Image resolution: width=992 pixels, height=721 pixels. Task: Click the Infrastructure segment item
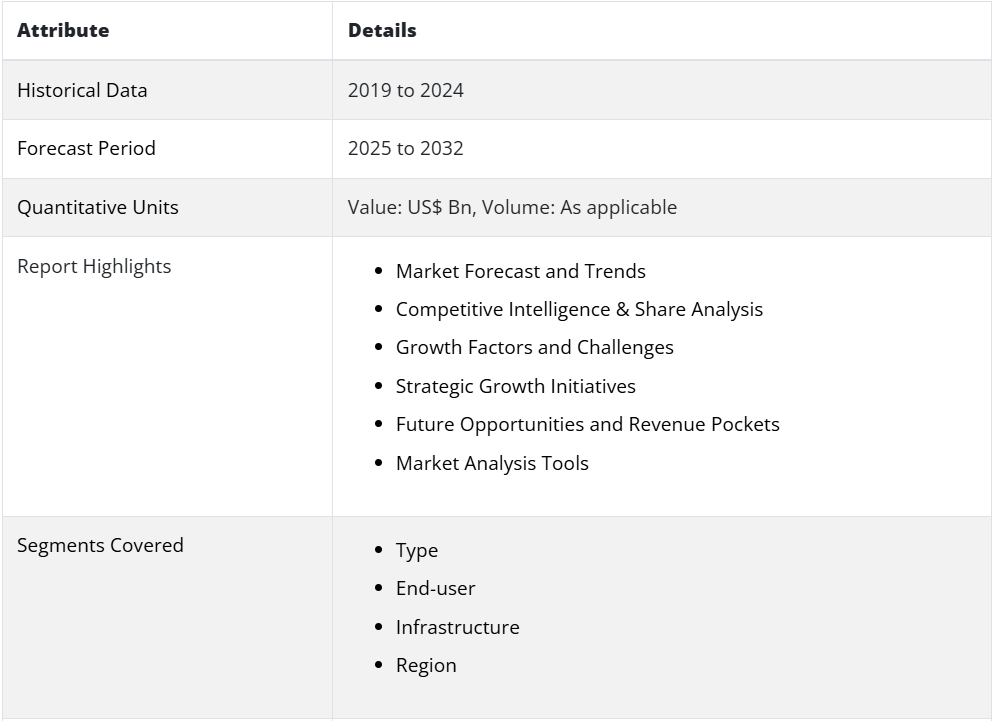click(x=457, y=627)
